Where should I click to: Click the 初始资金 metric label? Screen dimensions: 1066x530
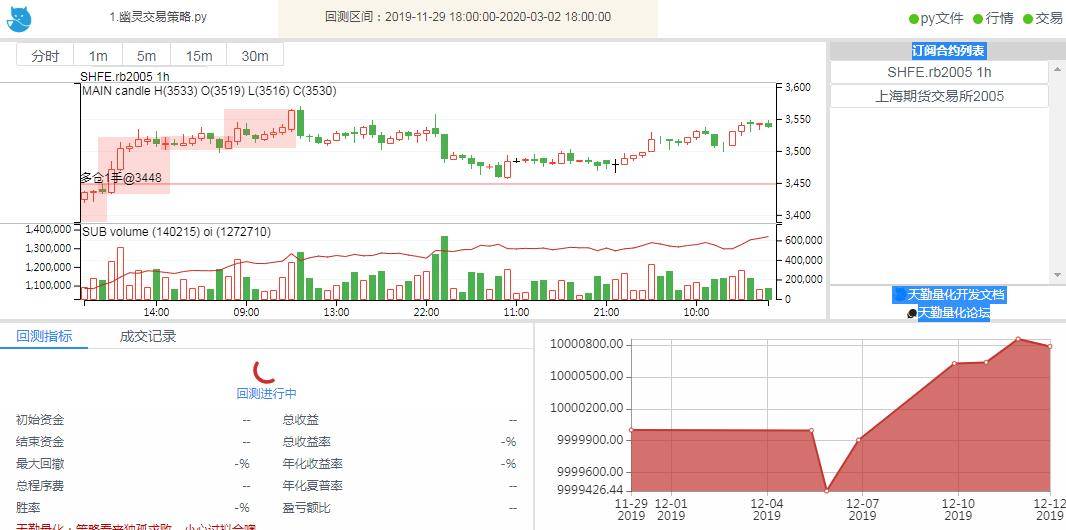[x=40, y=421]
